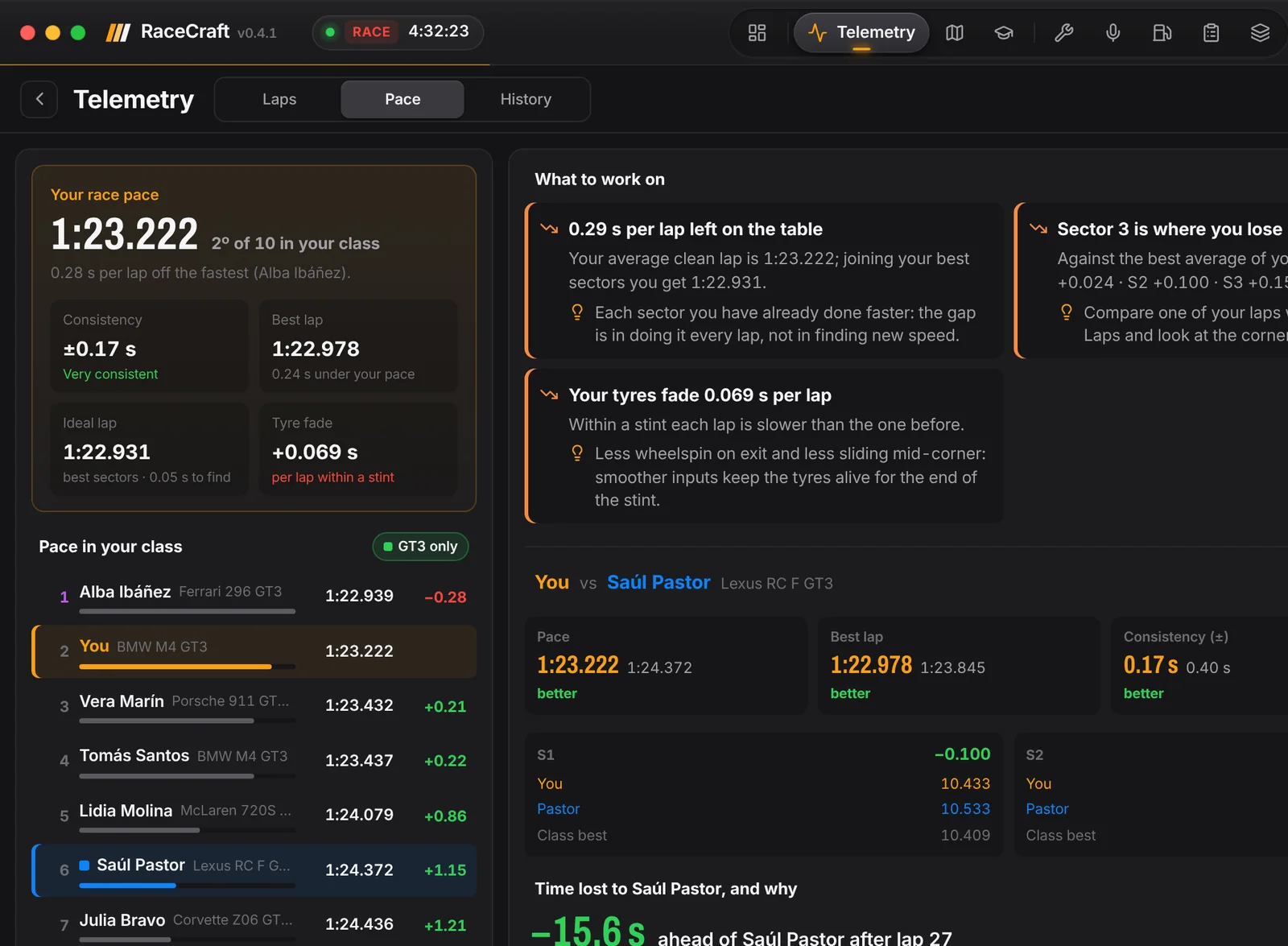Click trend icon on 'Sector 3 is where' card
1288x946 pixels.
click(1038, 229)
